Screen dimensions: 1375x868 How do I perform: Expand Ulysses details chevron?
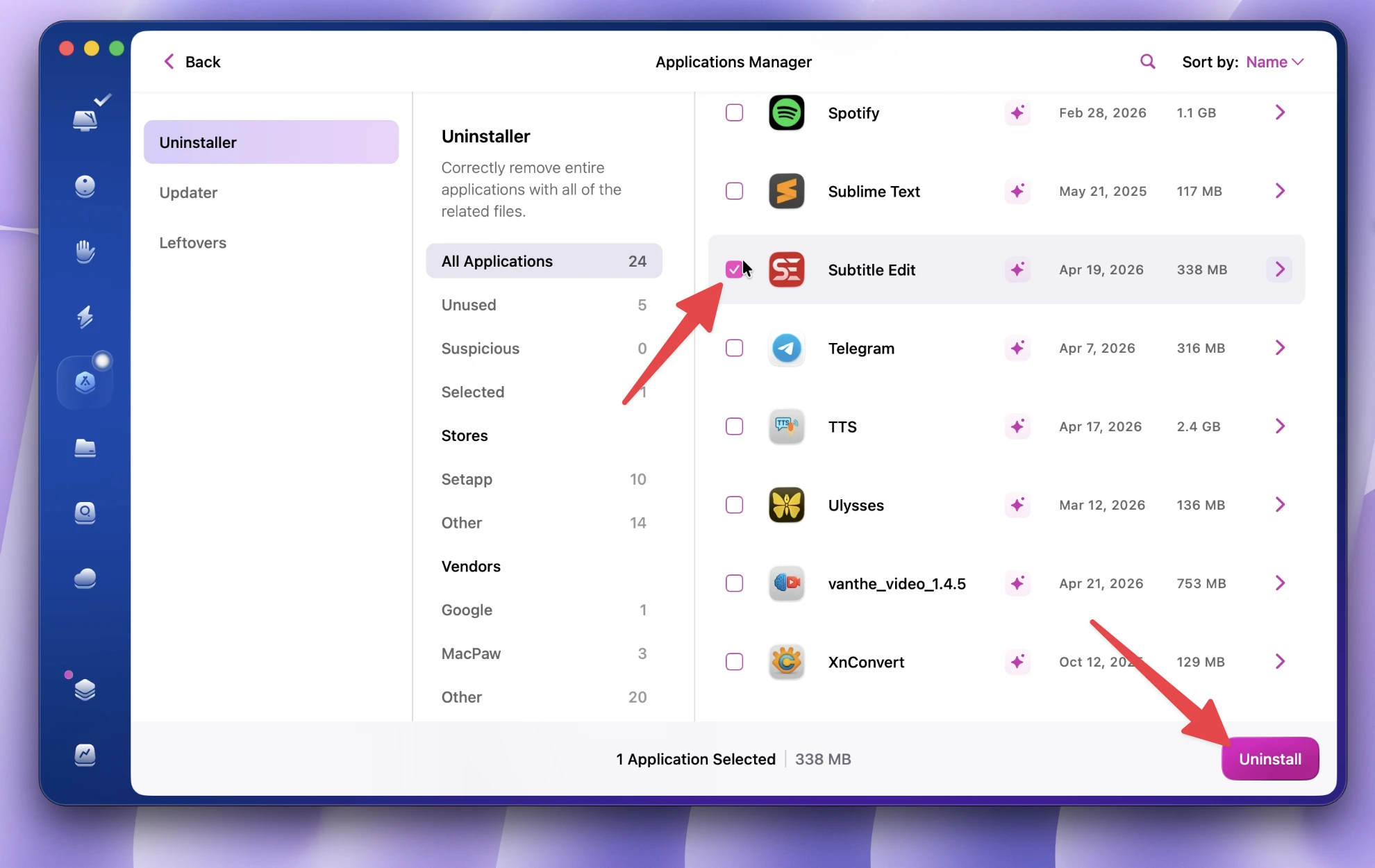tap(1280, 505)
